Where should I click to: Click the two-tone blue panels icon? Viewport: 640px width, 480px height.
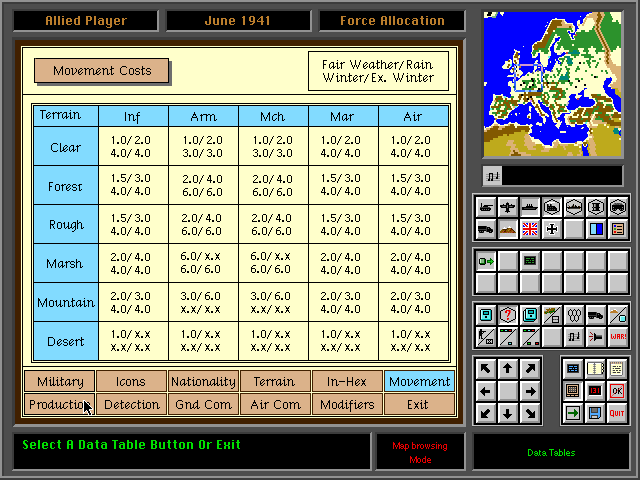point(596,229)
